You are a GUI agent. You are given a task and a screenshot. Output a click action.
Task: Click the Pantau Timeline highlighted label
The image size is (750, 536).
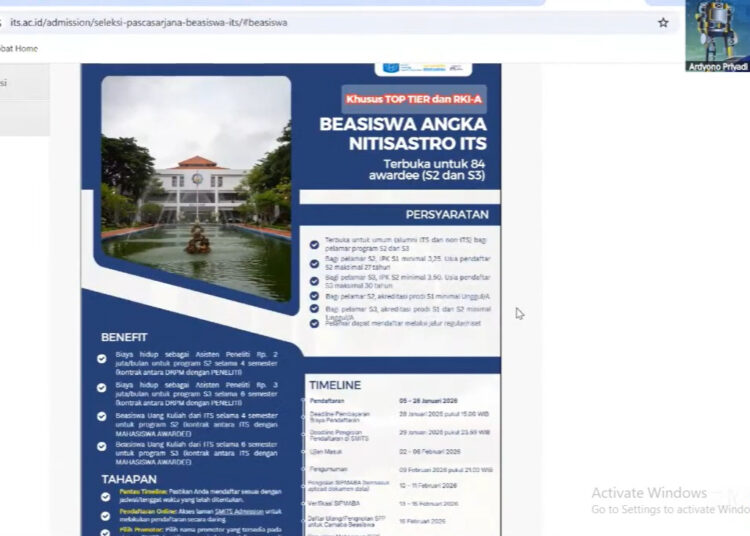pyautogui.click(x=143, y=492)
